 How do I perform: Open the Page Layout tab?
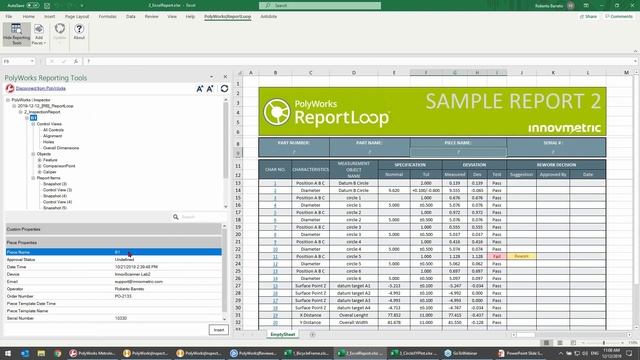pos(77,16)
